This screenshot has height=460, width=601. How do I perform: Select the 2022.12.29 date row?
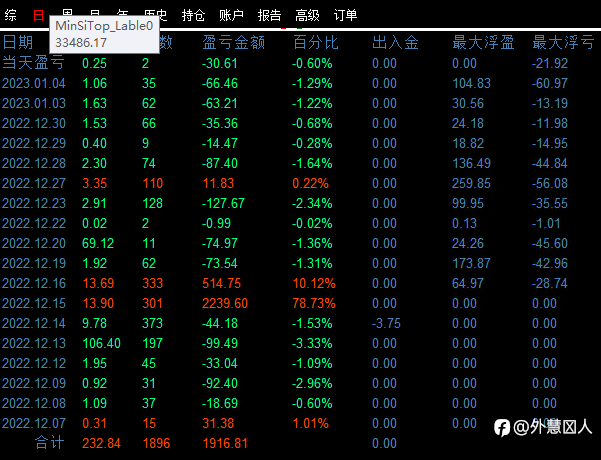pos(34,143)
